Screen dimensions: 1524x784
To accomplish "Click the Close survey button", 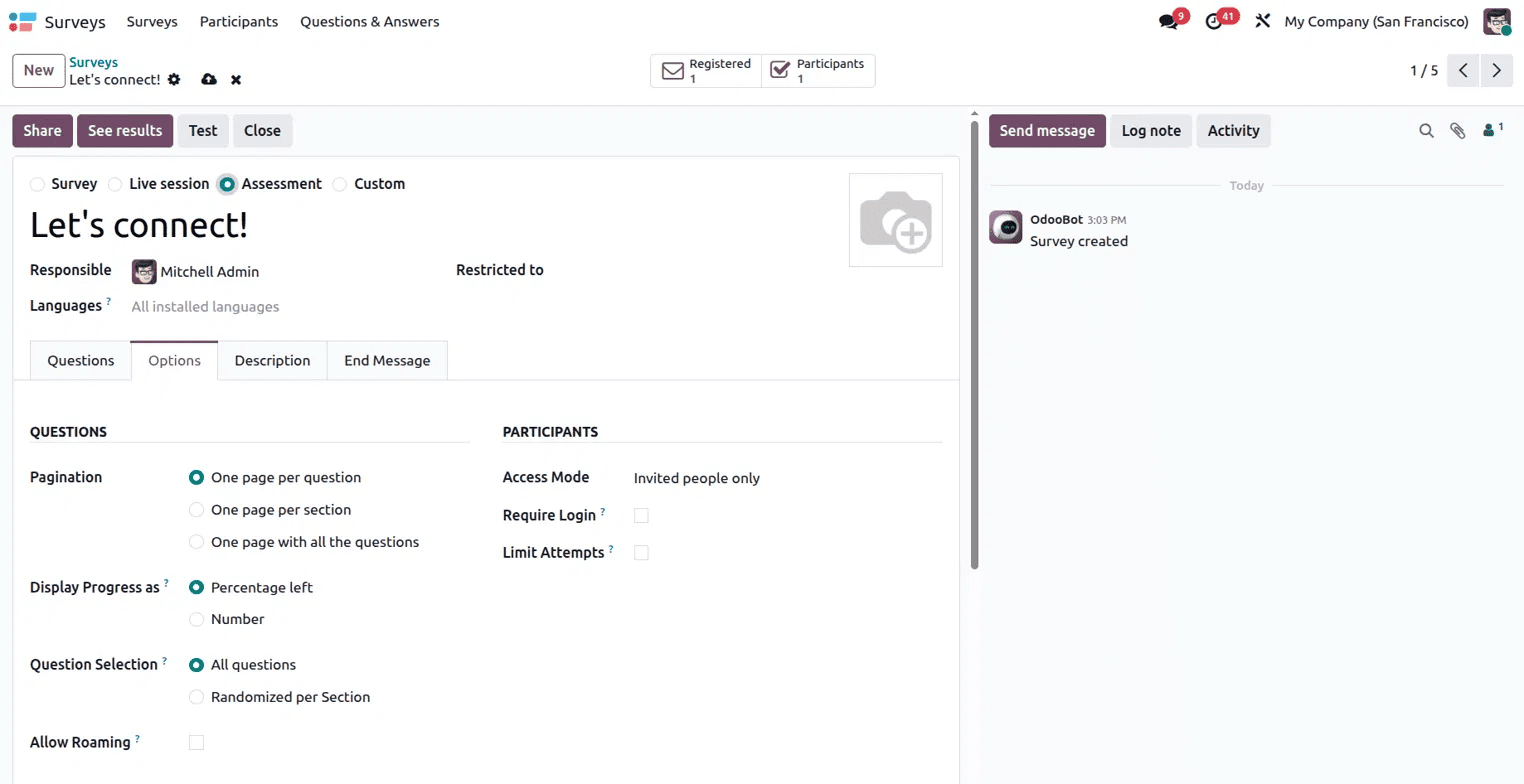I will click(x=263, y=131).
